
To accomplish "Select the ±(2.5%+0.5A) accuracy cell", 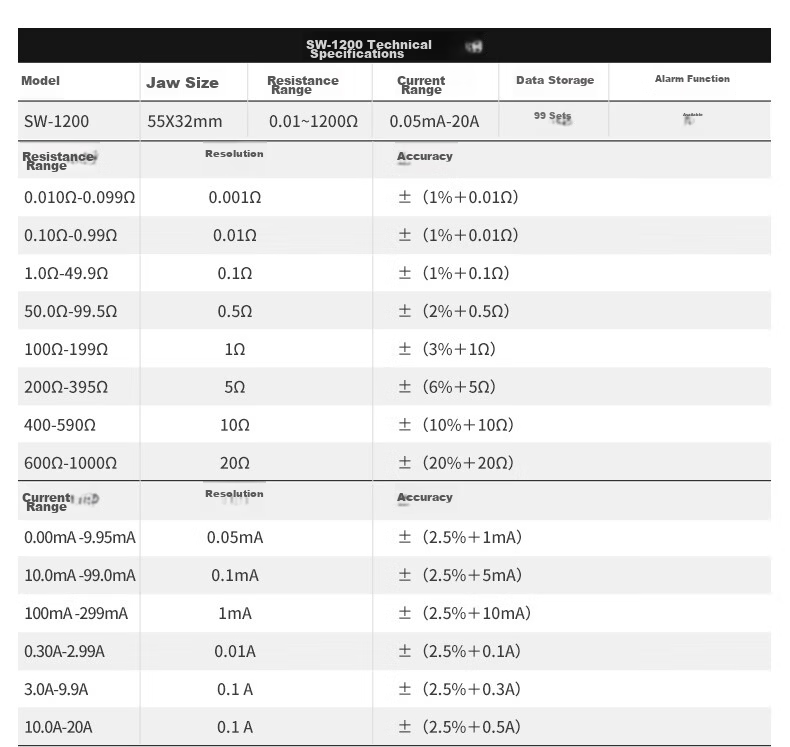I will [459, 727].
